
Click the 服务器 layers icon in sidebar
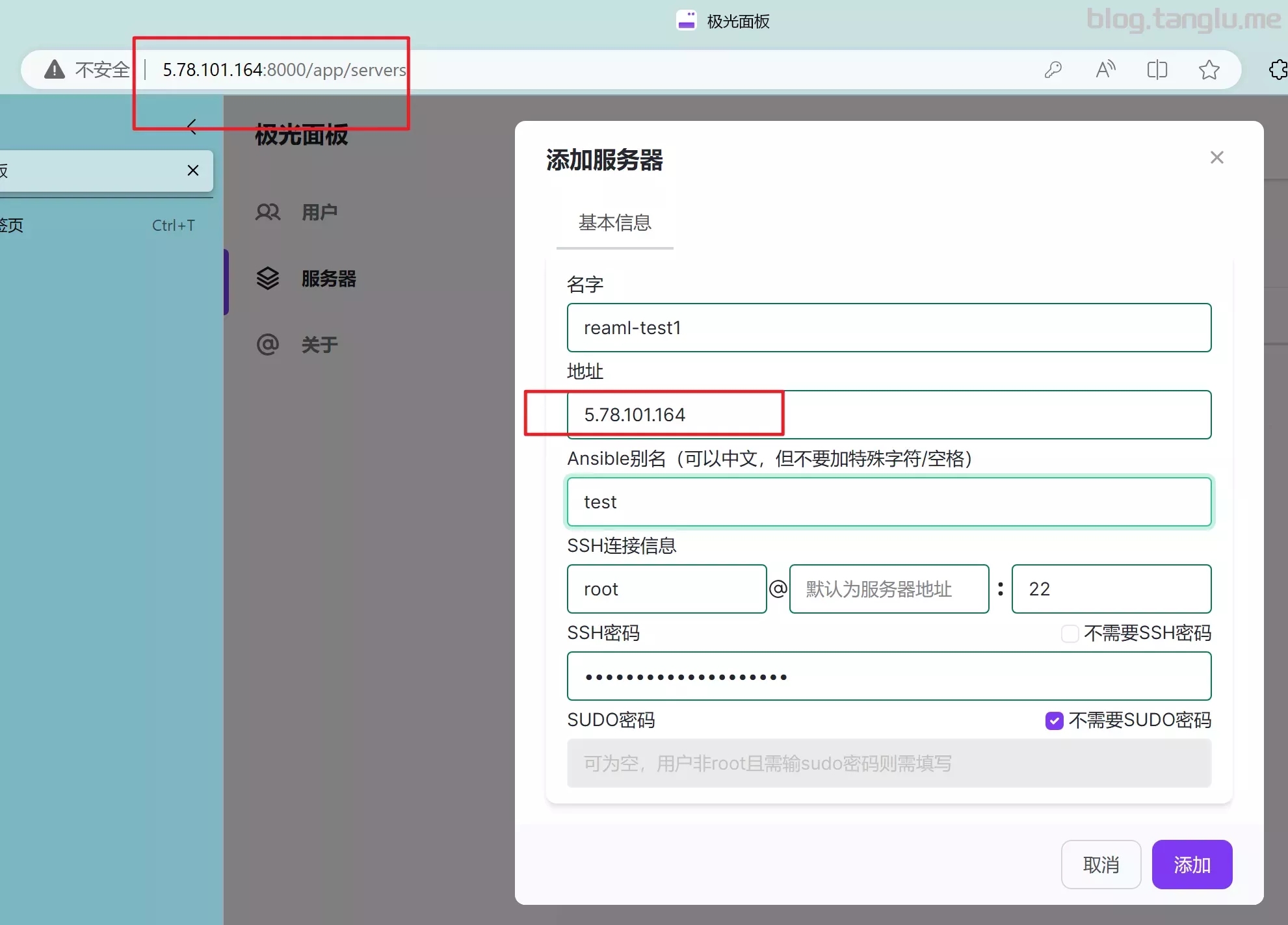pyautogui.click(x=268, y=279)
